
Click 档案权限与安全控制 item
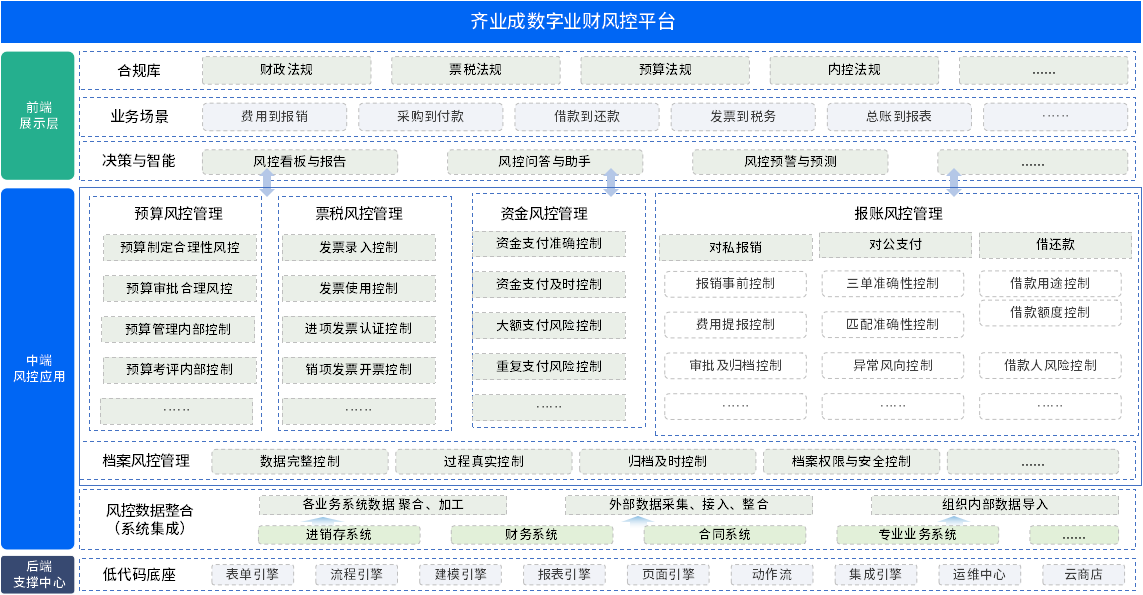[851, 462]
